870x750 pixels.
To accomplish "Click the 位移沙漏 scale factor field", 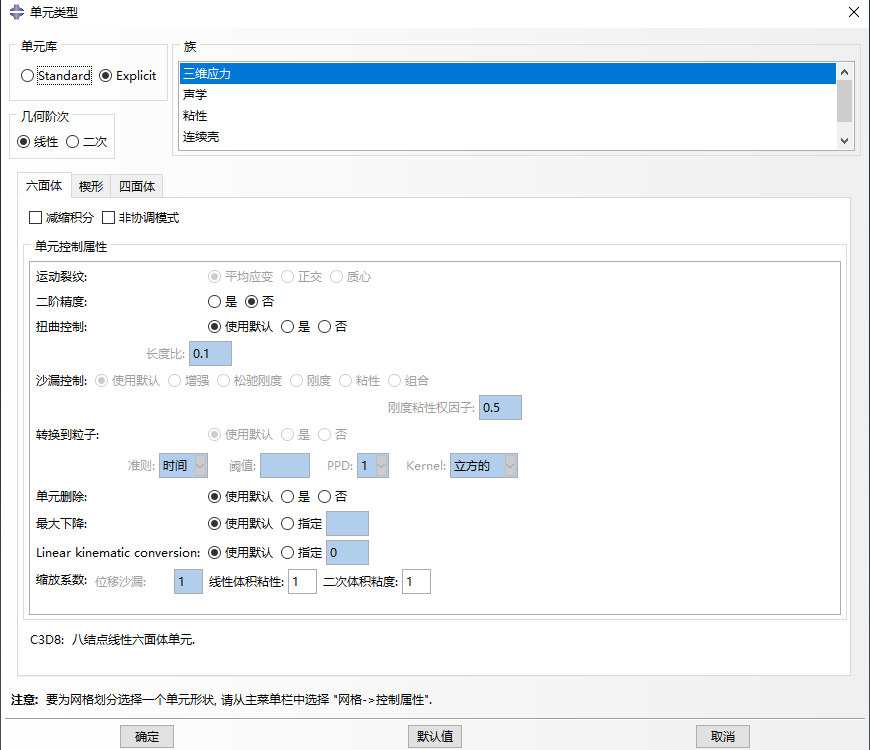I will pos(189,582).
